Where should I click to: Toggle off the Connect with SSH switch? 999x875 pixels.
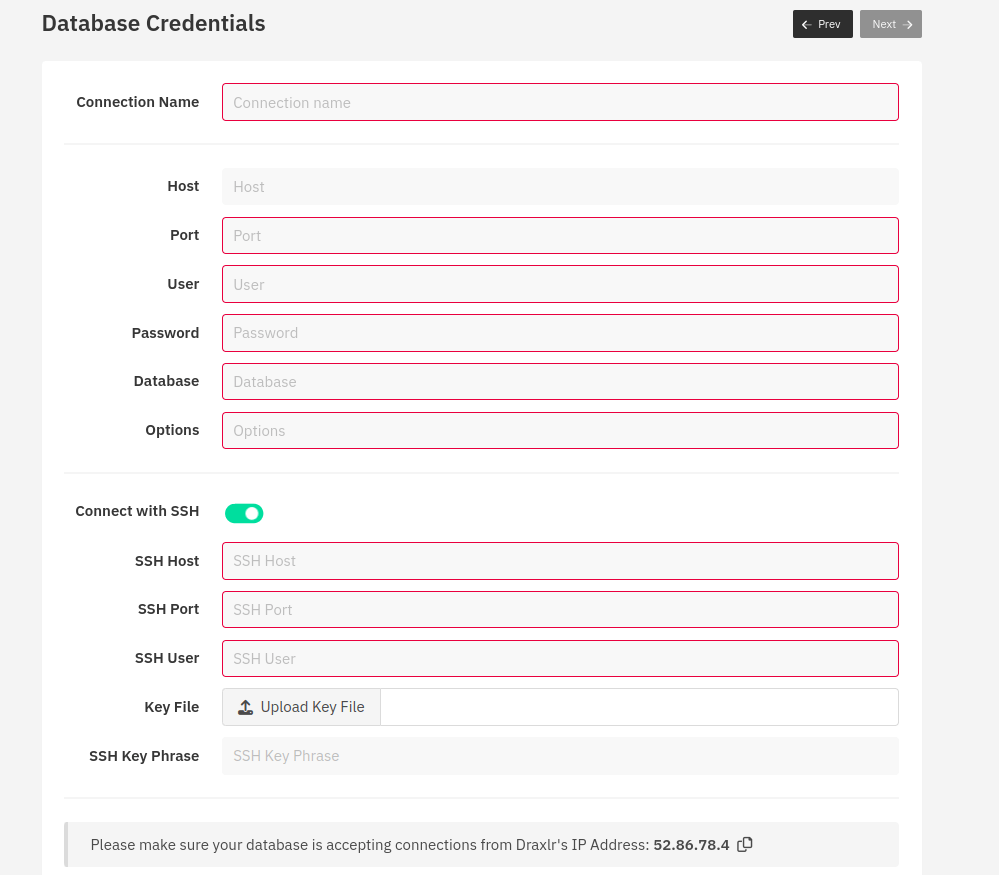[x=244, y=513]
